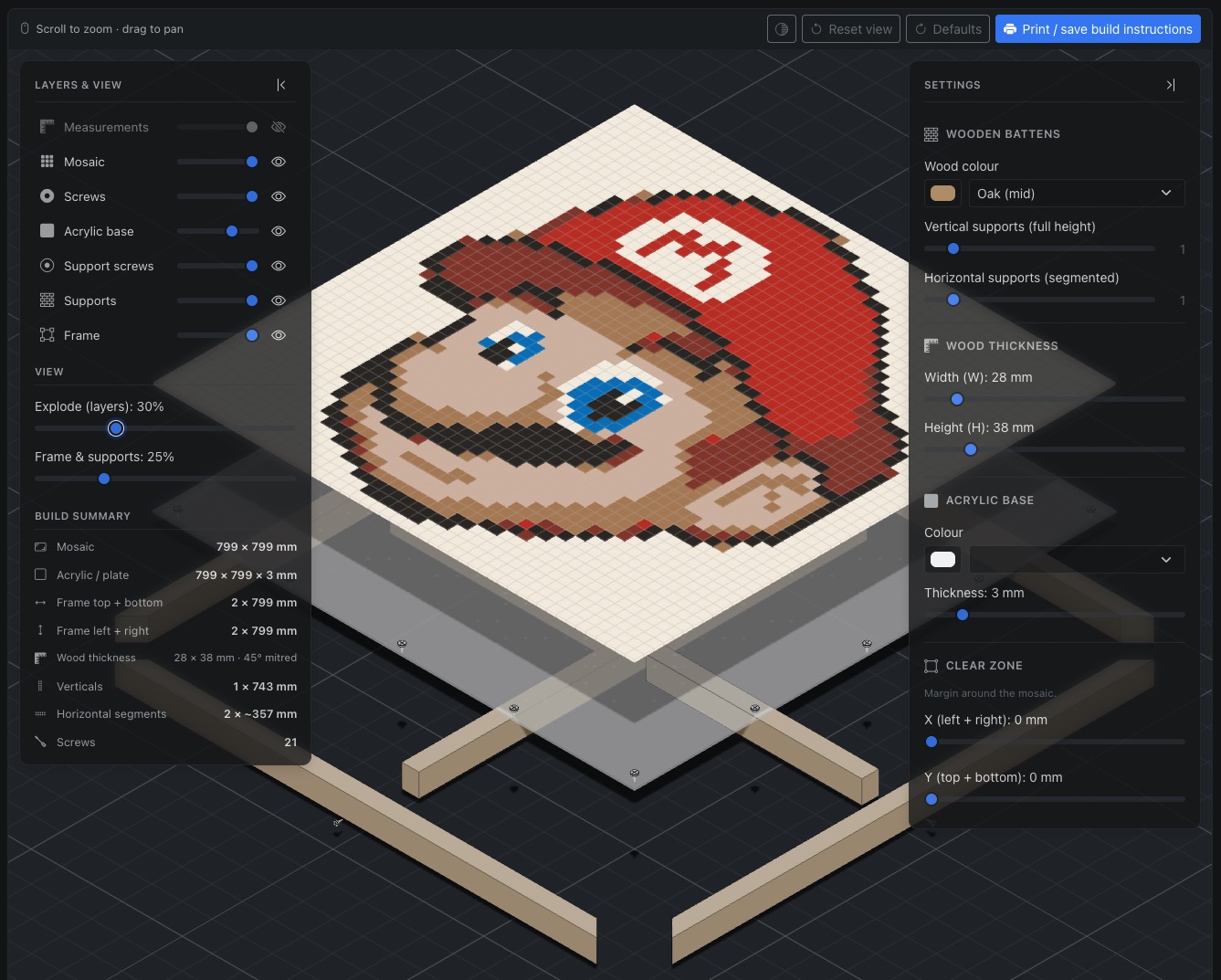Click the '28 × 38 mm · 45° mitred' text
This screenshot has width=1221, height=980.
pos(236,658)
